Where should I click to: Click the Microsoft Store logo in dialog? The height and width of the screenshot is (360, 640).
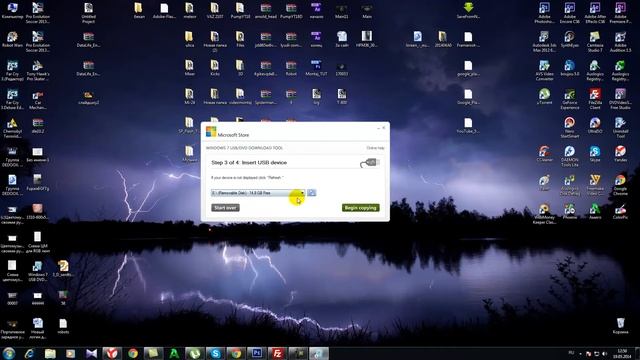click(211, 132)
